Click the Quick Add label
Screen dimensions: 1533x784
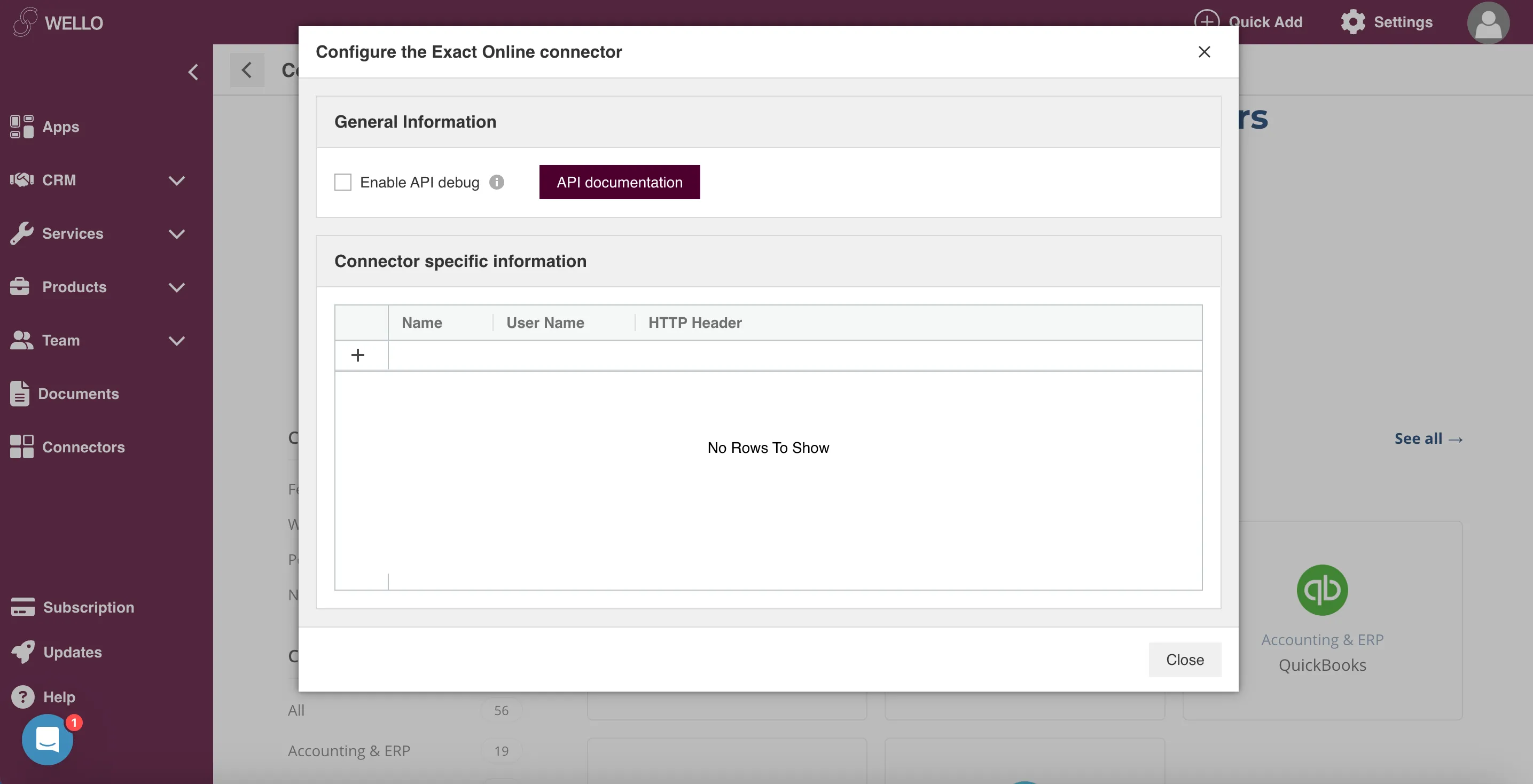coord(1265,21)
